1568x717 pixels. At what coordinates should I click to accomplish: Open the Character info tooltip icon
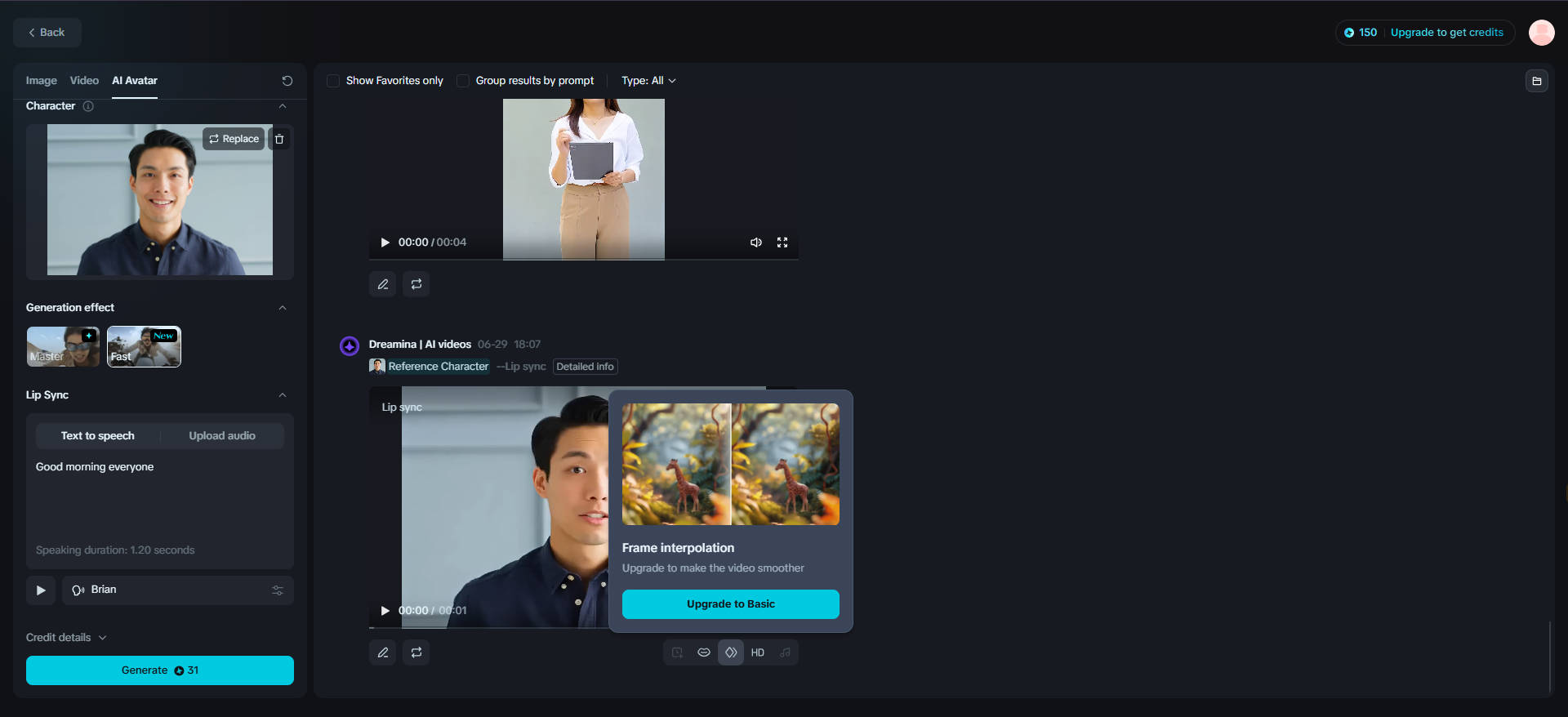pyautogui.click(x=88, y=106)
